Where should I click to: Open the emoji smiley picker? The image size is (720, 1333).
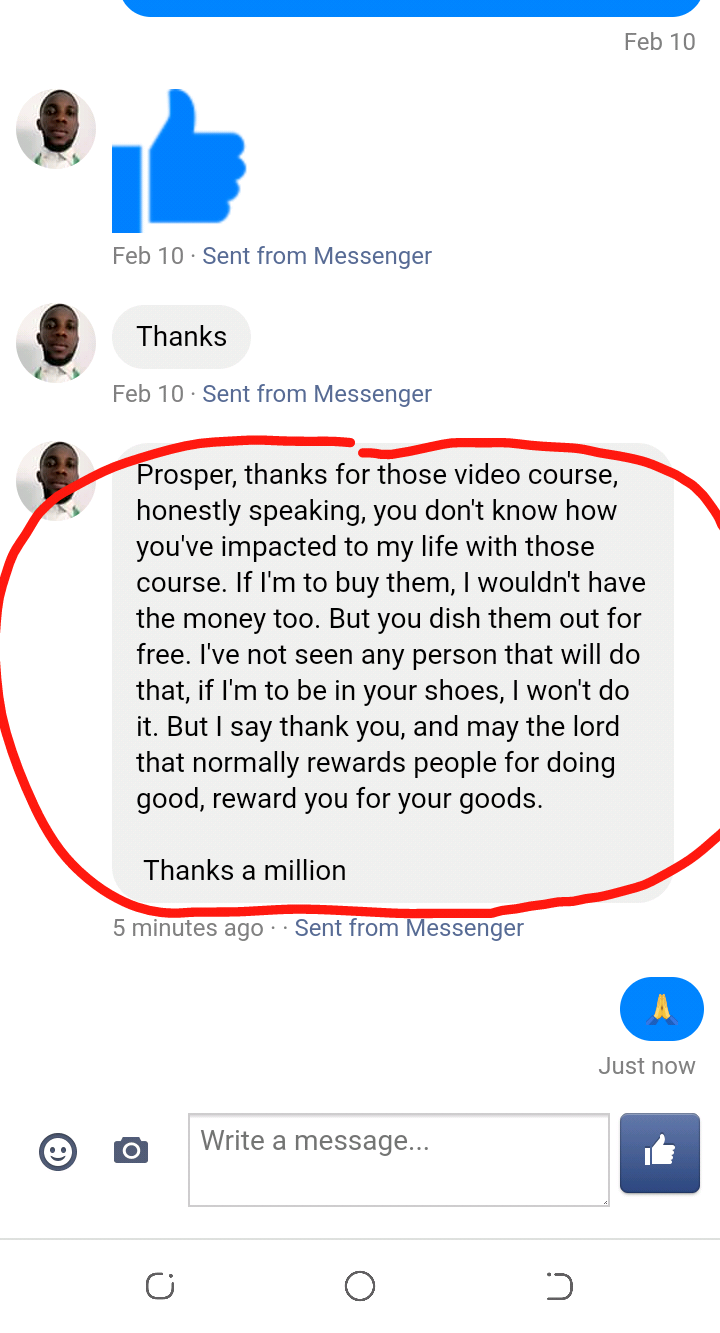tap(58, 1151)
